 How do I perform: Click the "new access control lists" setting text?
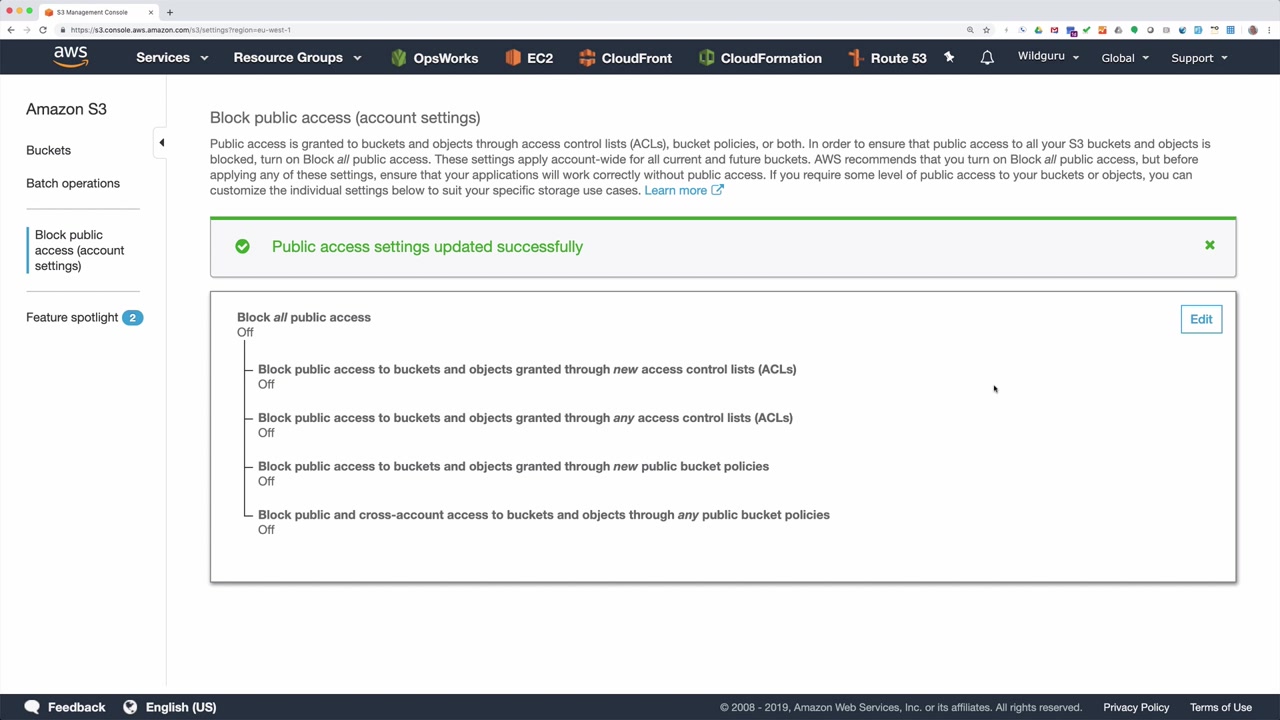coord(527,369)
